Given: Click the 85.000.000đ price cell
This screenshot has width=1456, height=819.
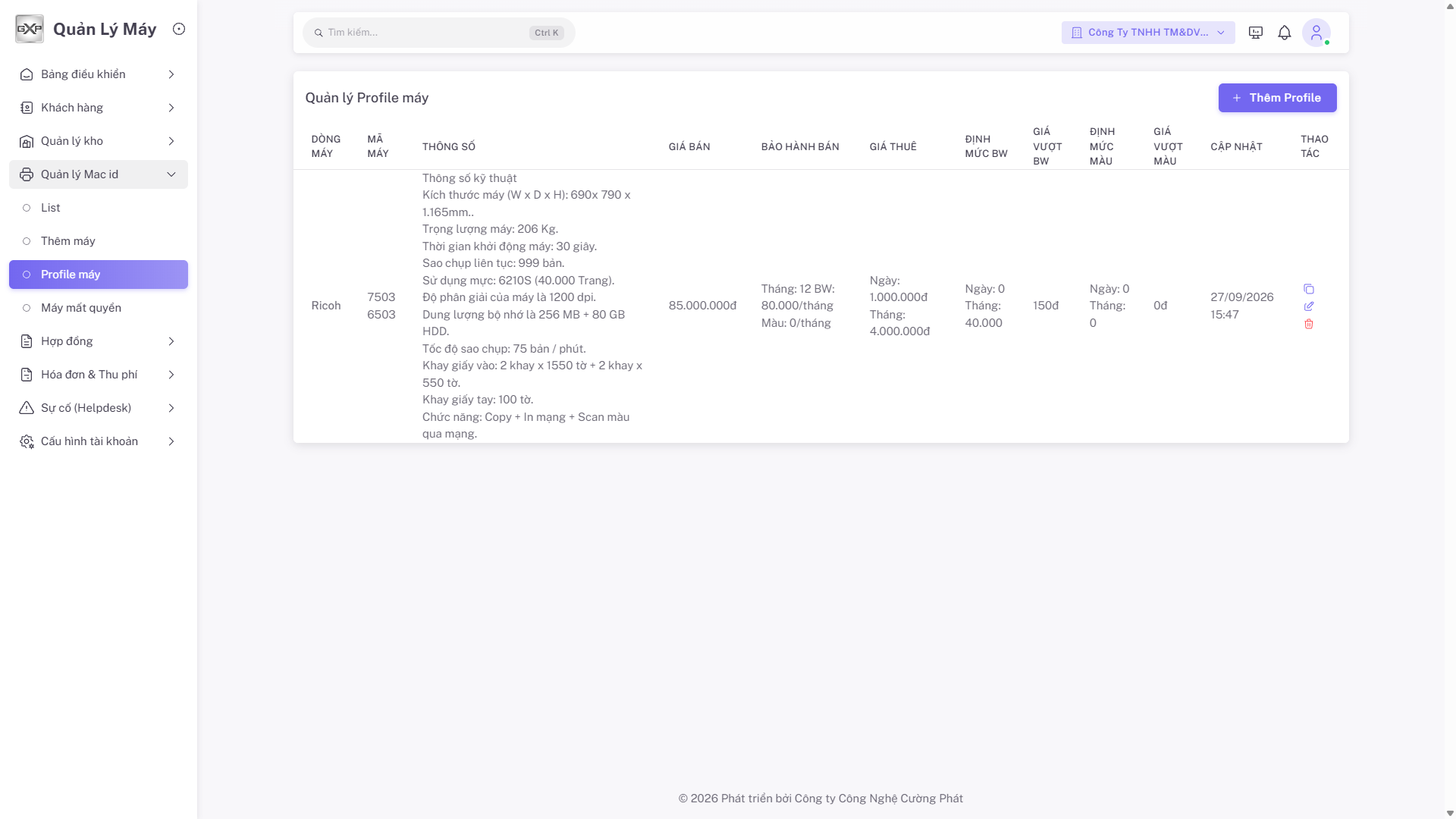Looking at the screenshot, I should click(702, 306).
